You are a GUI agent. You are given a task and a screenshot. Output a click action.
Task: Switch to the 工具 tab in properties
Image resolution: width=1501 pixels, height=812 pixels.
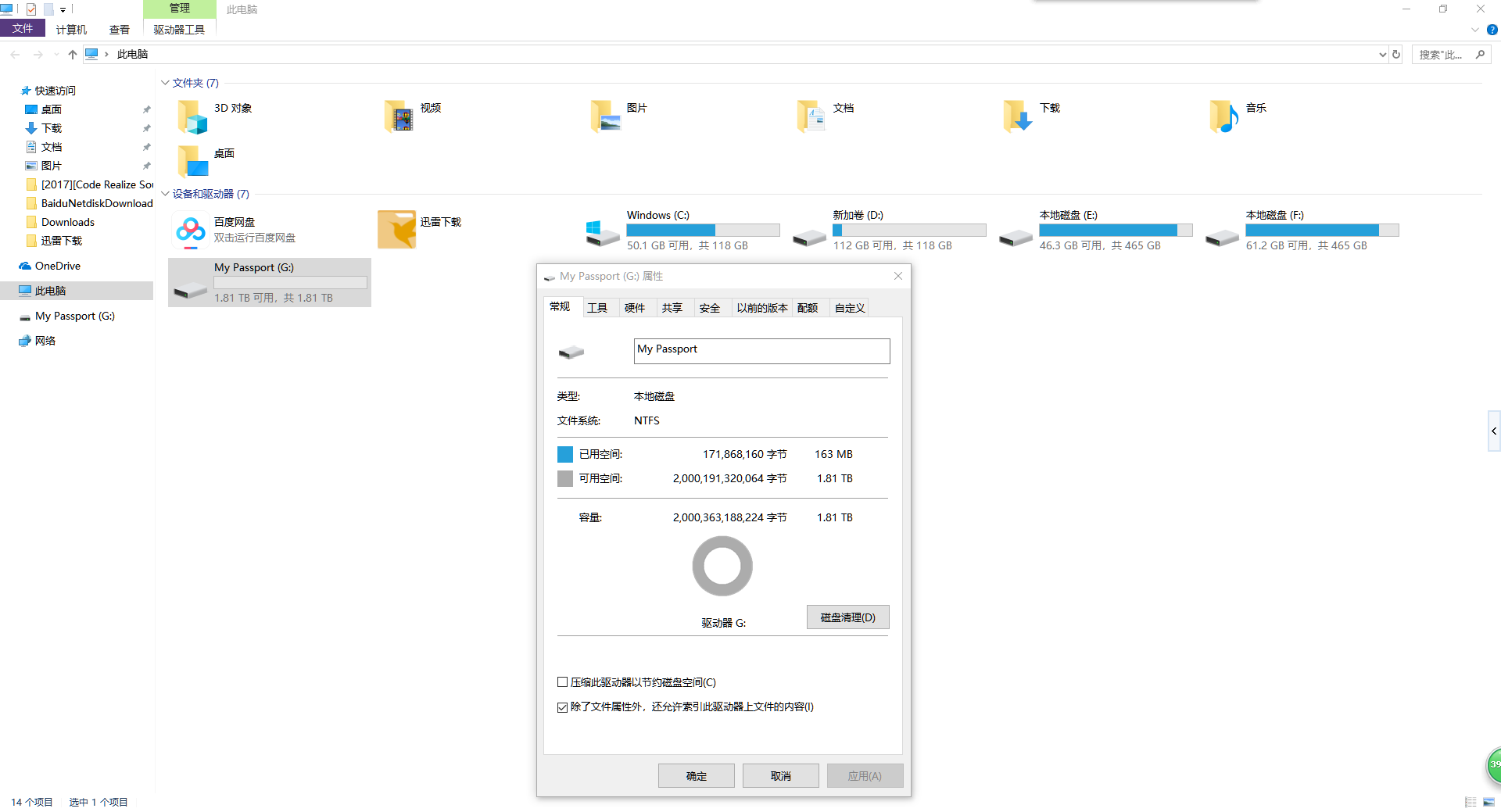click(x=597, y=308)
